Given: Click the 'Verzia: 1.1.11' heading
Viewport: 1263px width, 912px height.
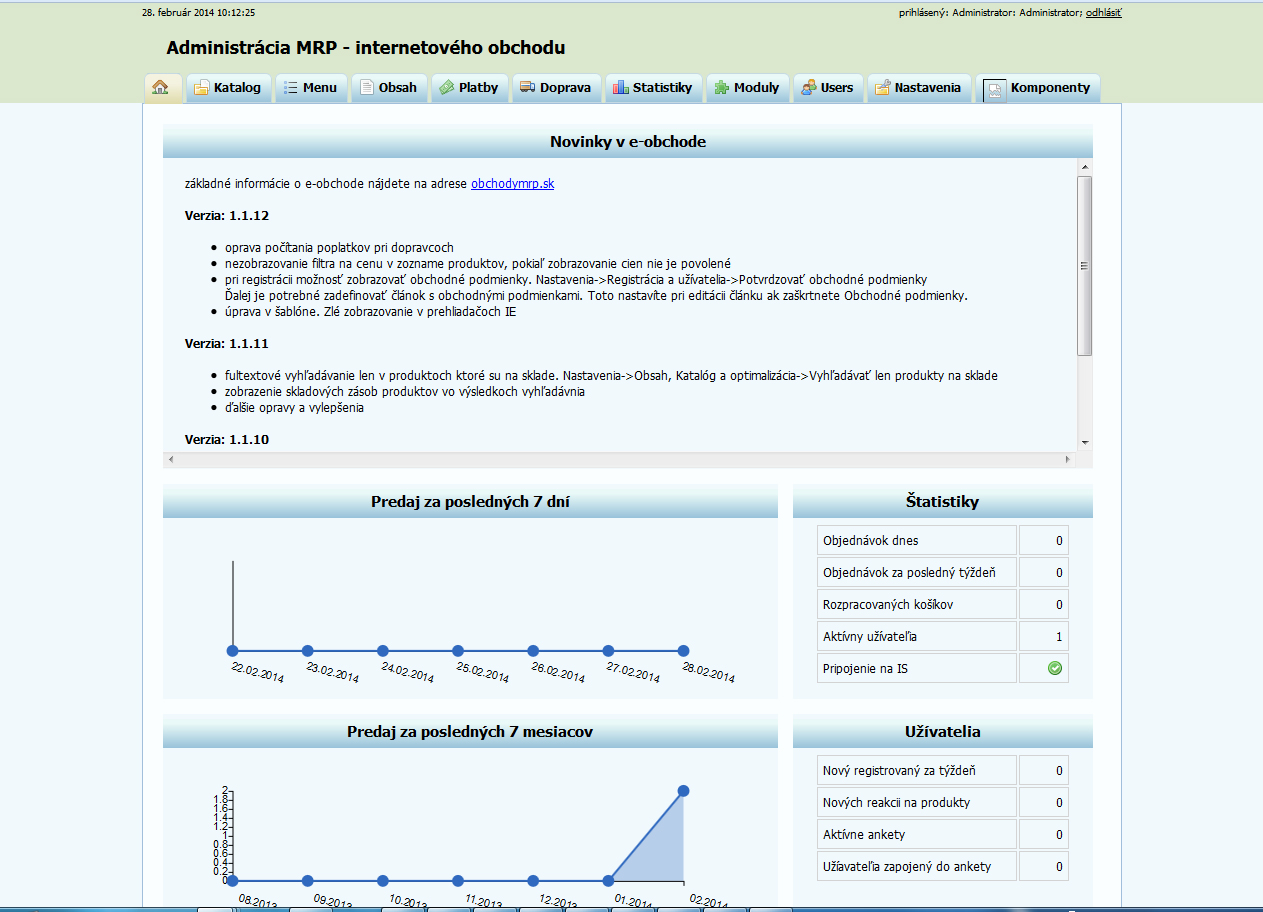Looking at the screenshot, I should click(x=227, y=344).
